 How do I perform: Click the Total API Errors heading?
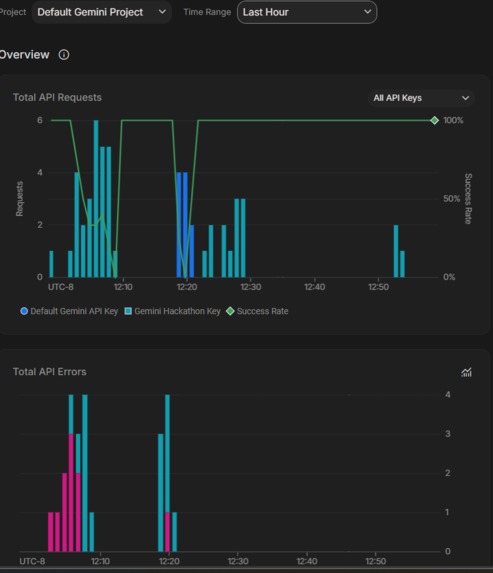[x=50, y=372]
